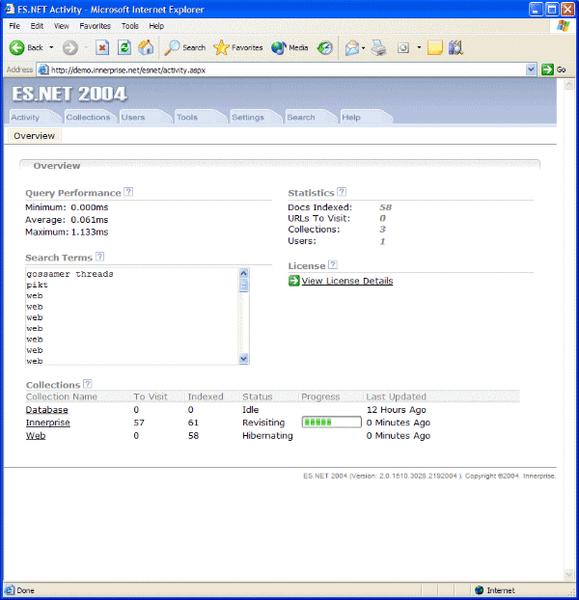Open help icon beside Search Terms

pos(99,256)
